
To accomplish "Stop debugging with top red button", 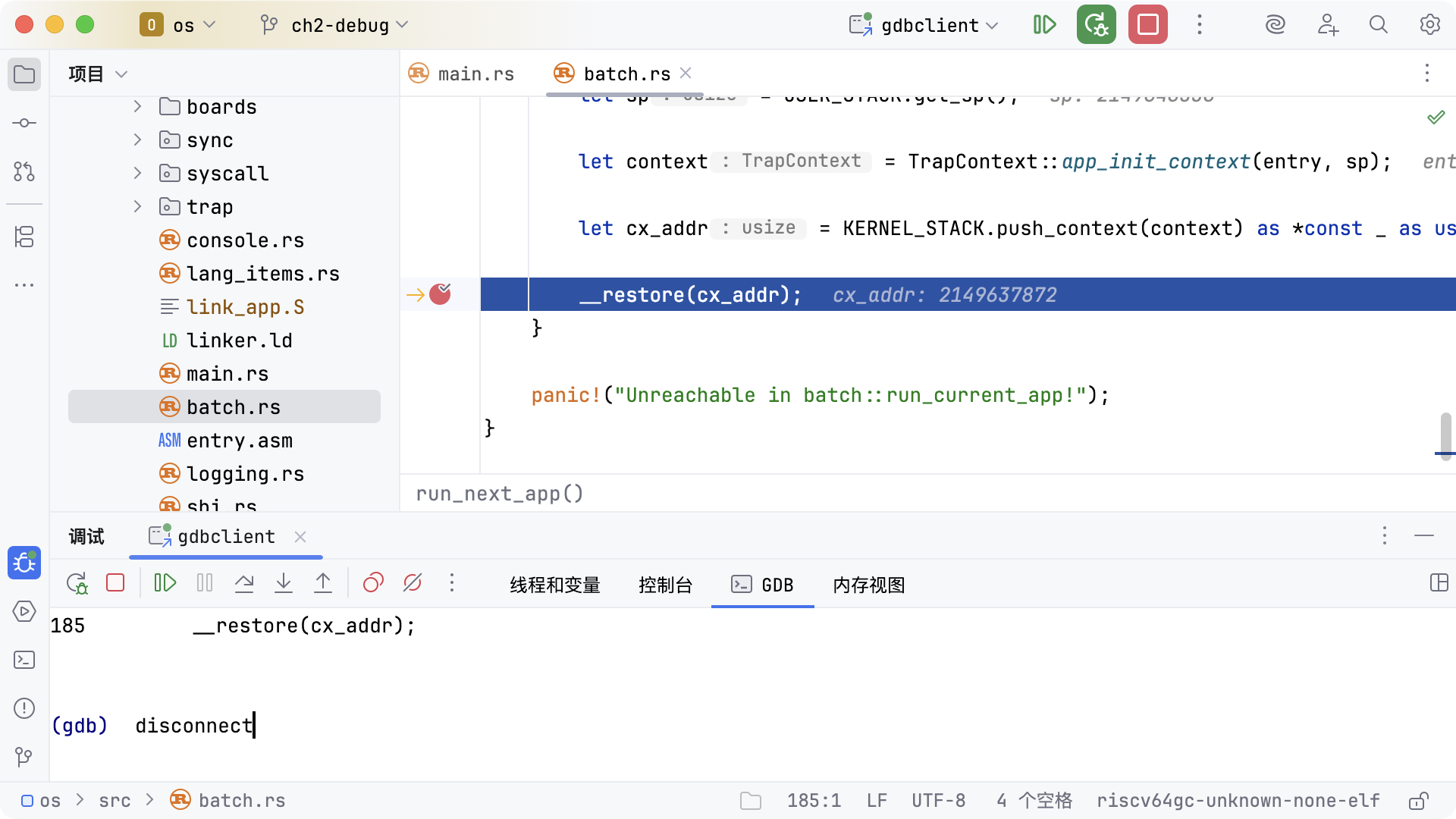I will coord(1147,25).
